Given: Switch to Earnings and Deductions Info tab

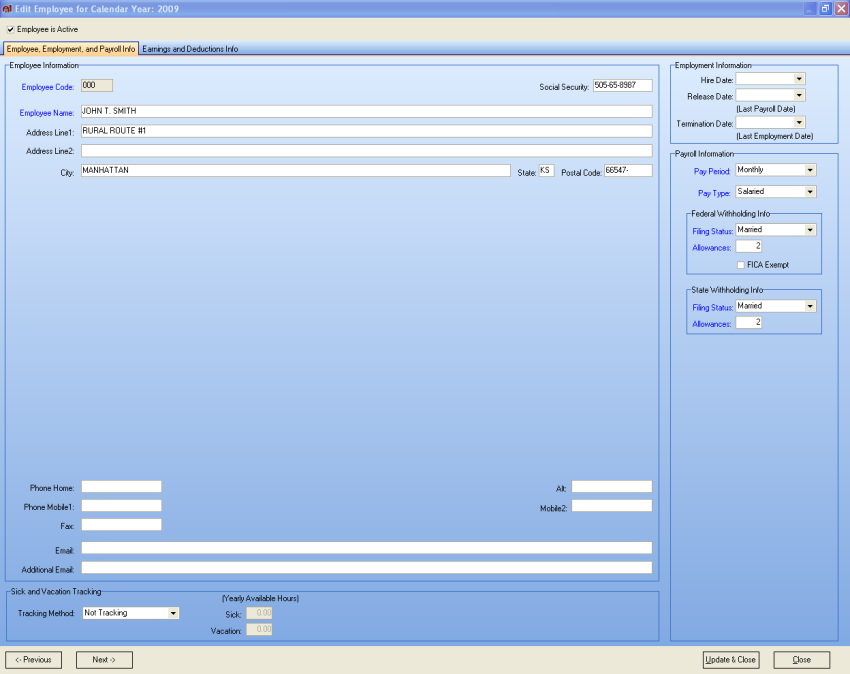Looking at the screenshot, I should [190, 49].
